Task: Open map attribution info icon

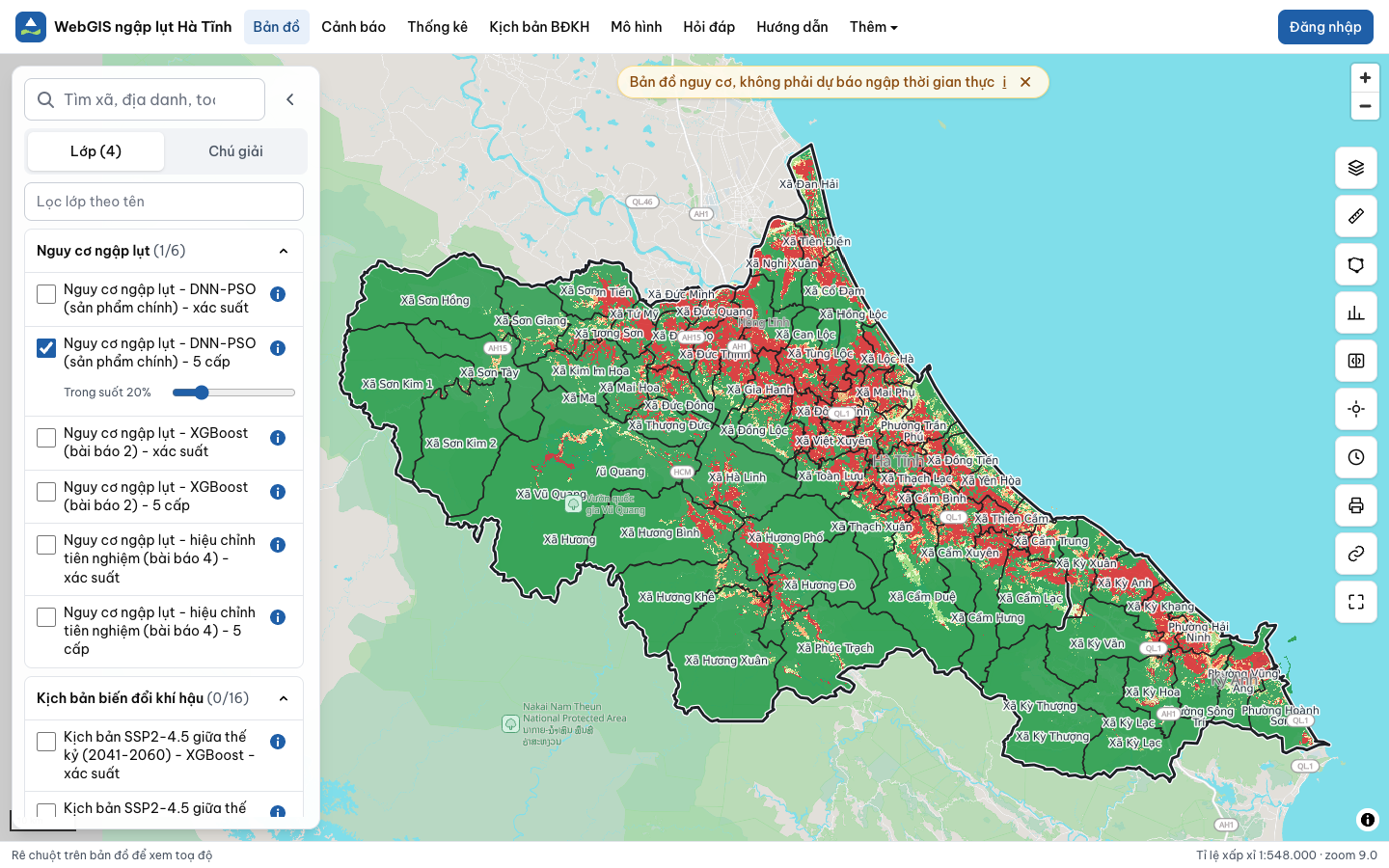Action: click(1368, 820)
